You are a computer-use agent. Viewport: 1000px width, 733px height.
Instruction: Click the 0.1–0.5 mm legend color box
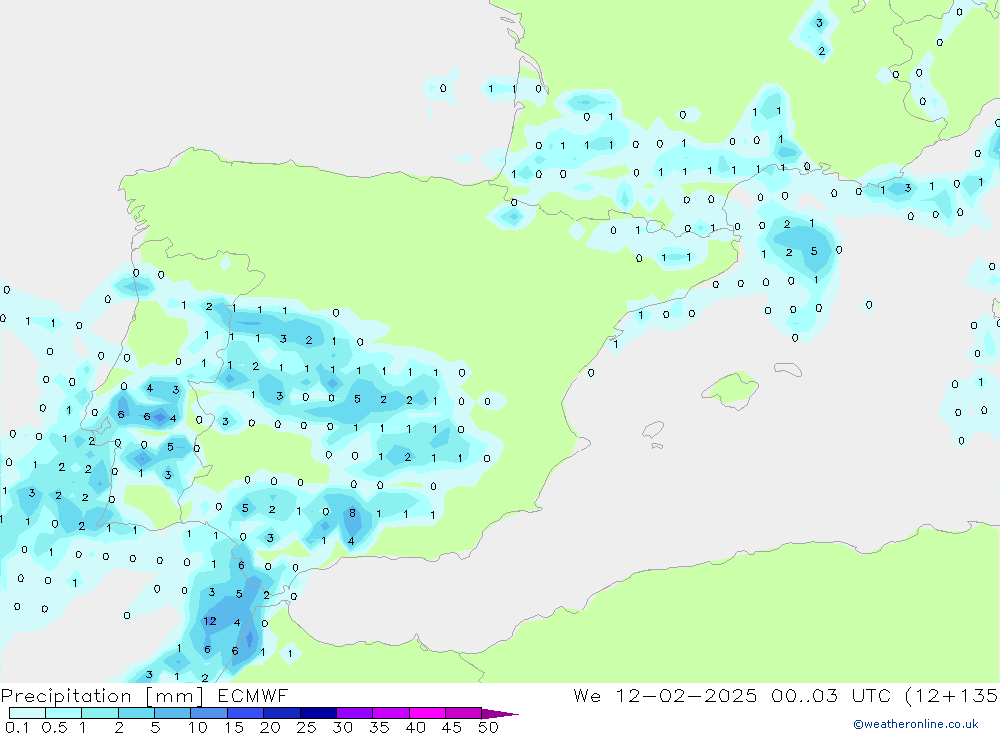pyautogui.click(x=27, y=713)
